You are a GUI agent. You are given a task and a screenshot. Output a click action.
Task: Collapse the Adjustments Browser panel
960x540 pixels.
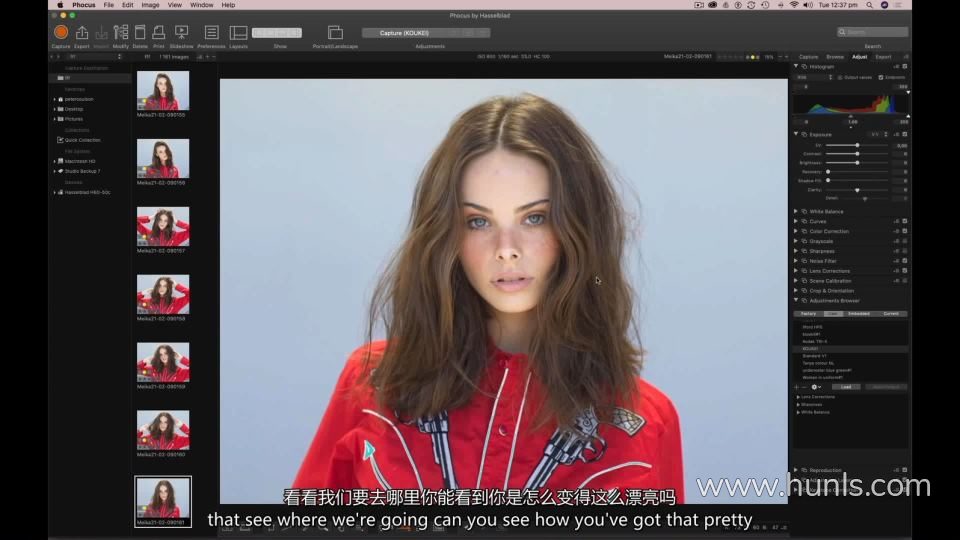[797, 301]
